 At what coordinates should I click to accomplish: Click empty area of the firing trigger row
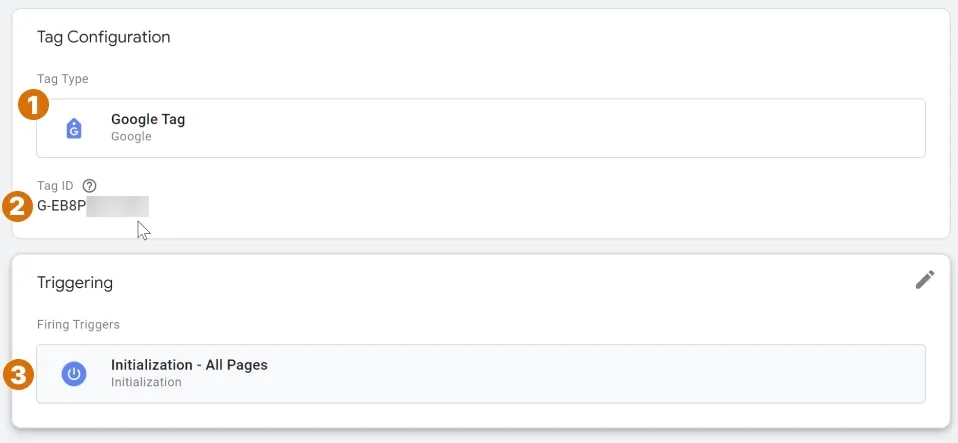pos(580,374)
